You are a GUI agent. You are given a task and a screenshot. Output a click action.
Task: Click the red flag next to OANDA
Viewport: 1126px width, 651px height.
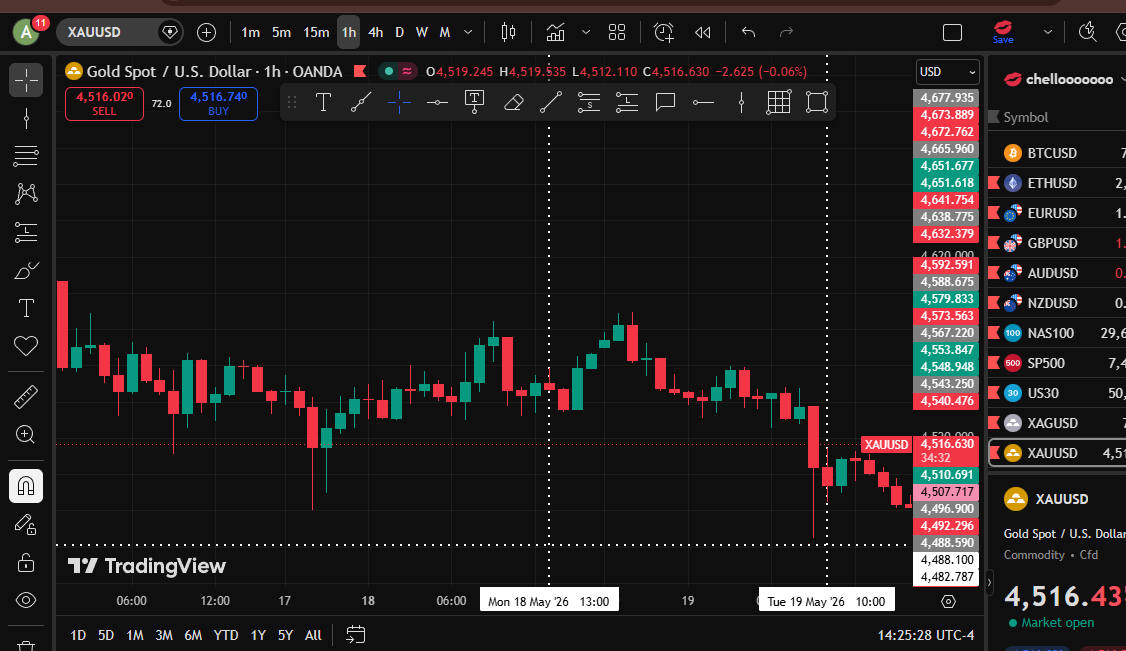point(360,72)
